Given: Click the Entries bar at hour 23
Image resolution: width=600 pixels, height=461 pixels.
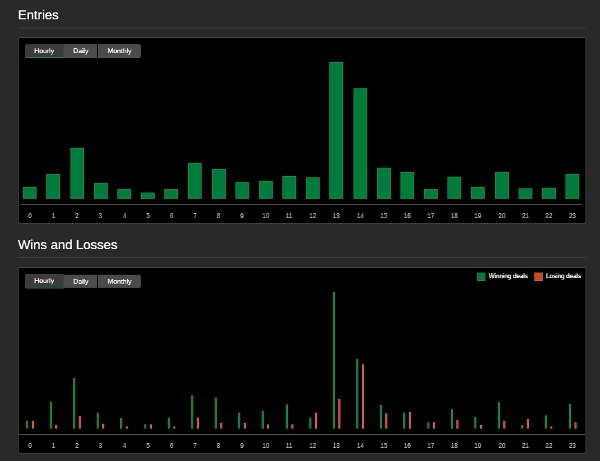Looking at the screenshot, I should point(572,186).
